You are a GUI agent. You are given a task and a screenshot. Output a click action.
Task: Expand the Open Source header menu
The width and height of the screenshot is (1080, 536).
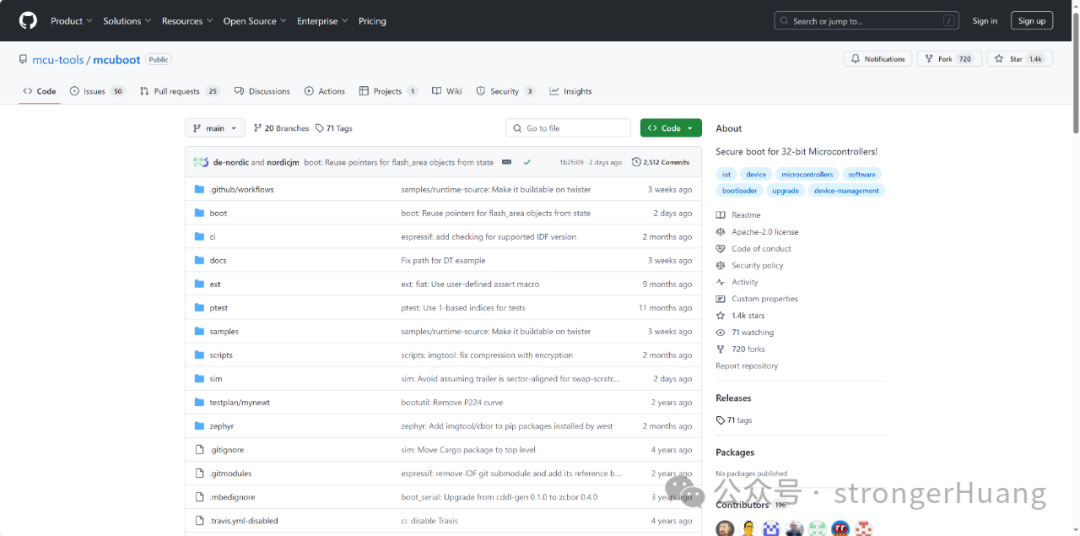click(x=254, y=21)
